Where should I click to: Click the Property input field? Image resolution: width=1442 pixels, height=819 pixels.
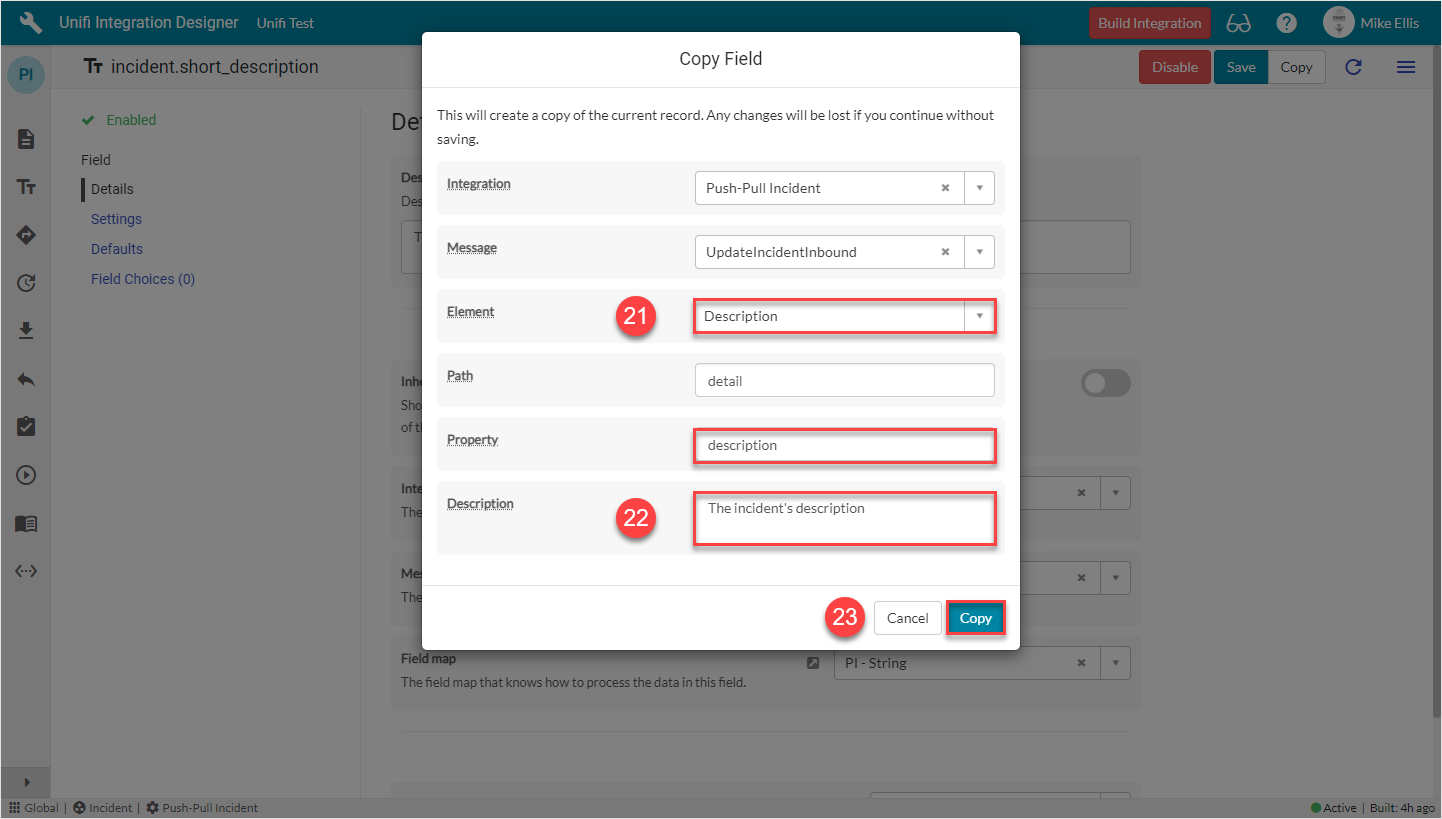tap(844, 445)
